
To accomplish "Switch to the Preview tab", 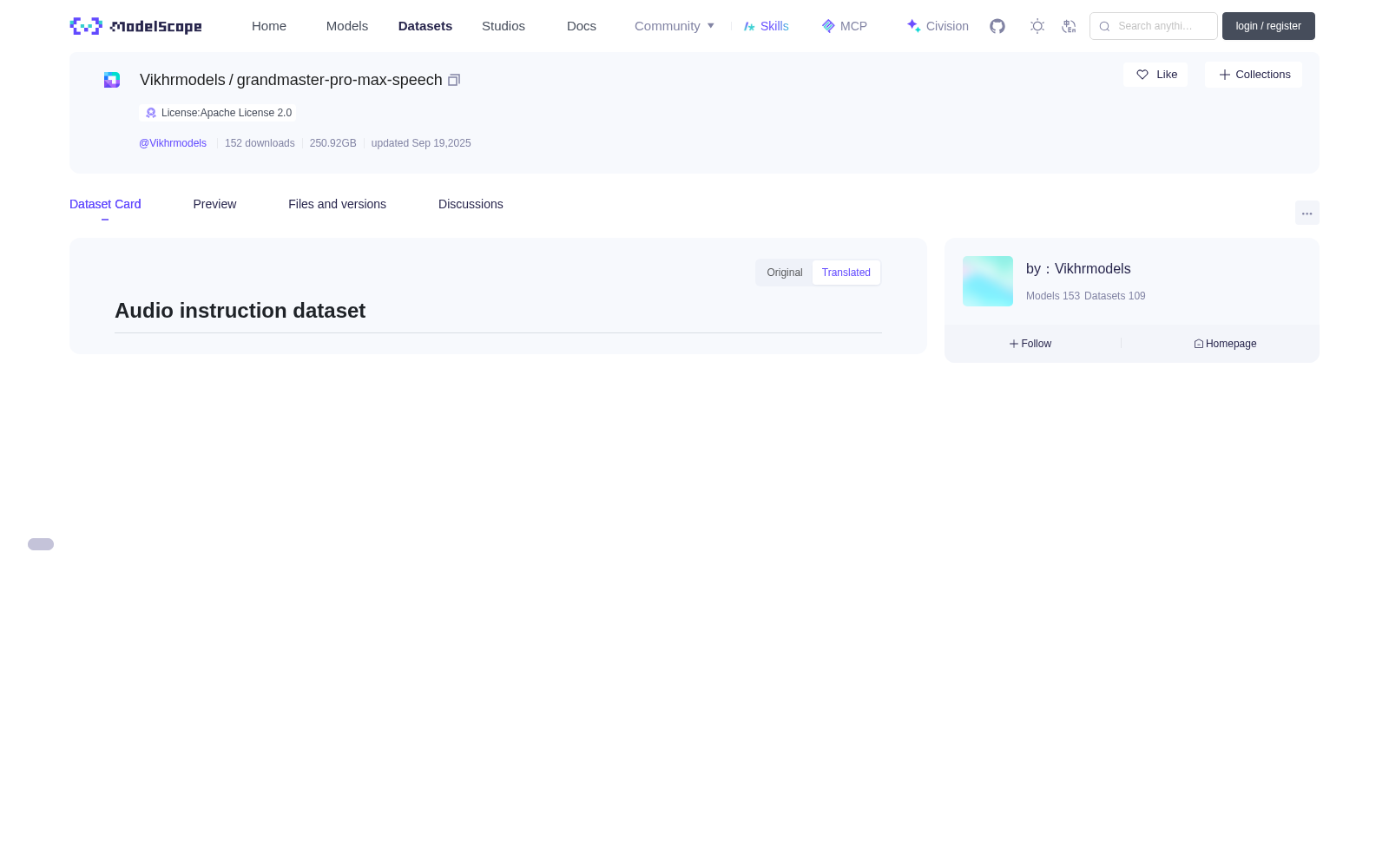I will pyautogui.click(x=214, y=204).
